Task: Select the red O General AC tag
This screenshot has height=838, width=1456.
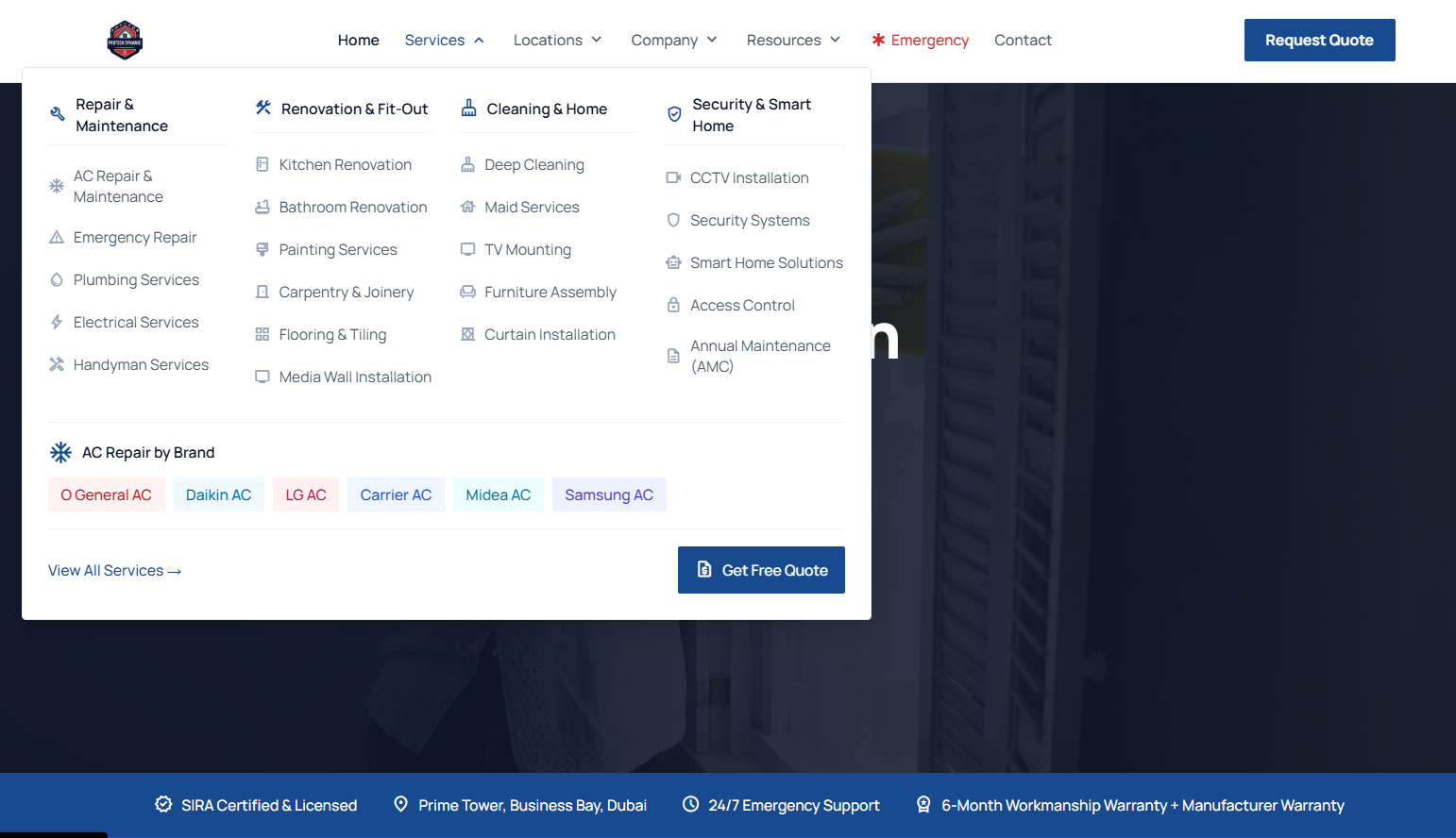Action: (x=106, y=494)
